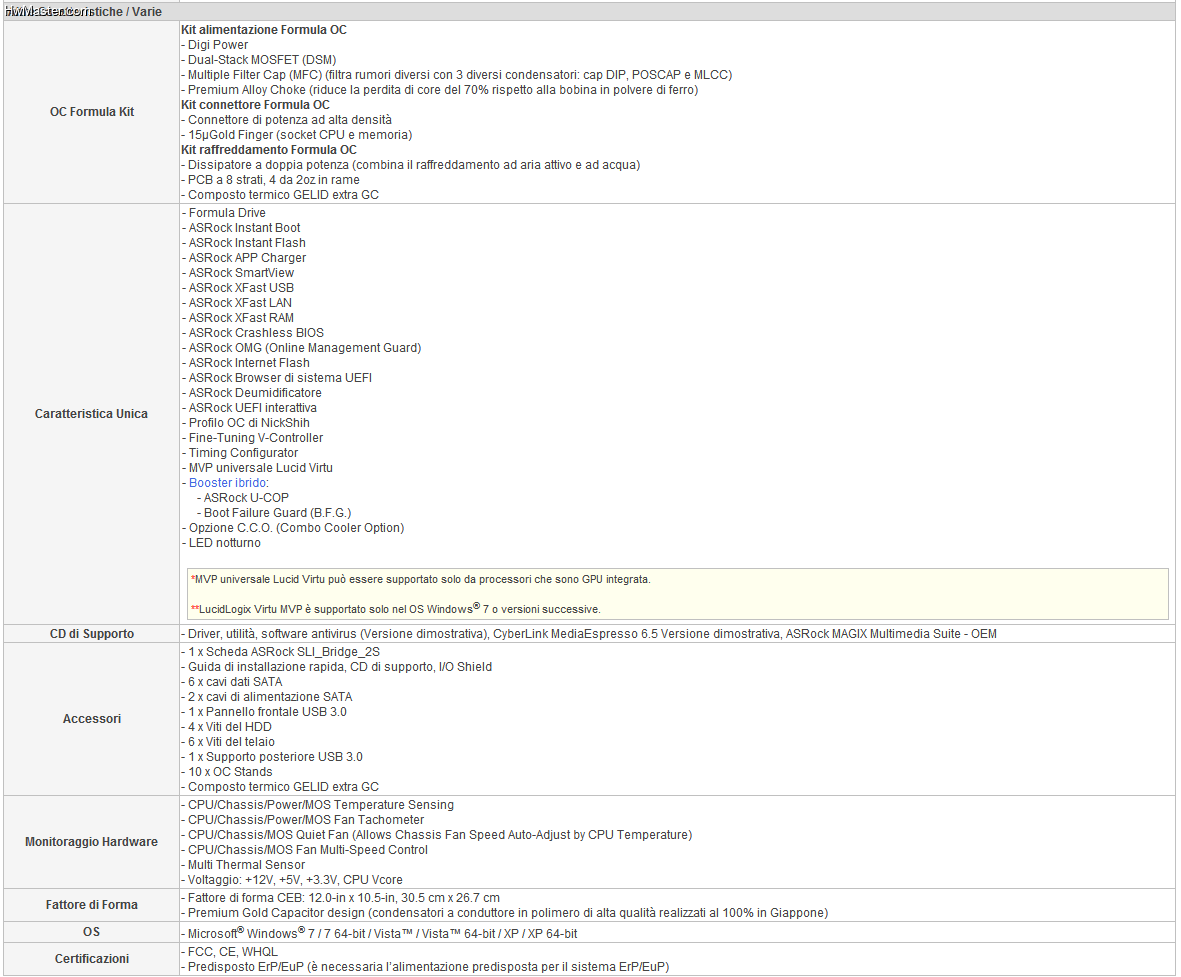Click the "Dual-Stack MOSFET (DSM)" line

point(258,60)
